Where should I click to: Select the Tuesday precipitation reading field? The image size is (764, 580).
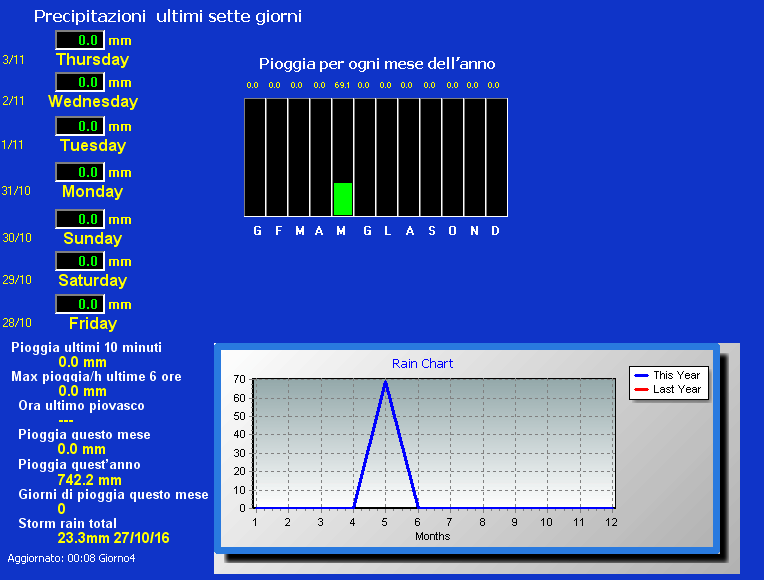pyautogui.click(x=80, y=126)
